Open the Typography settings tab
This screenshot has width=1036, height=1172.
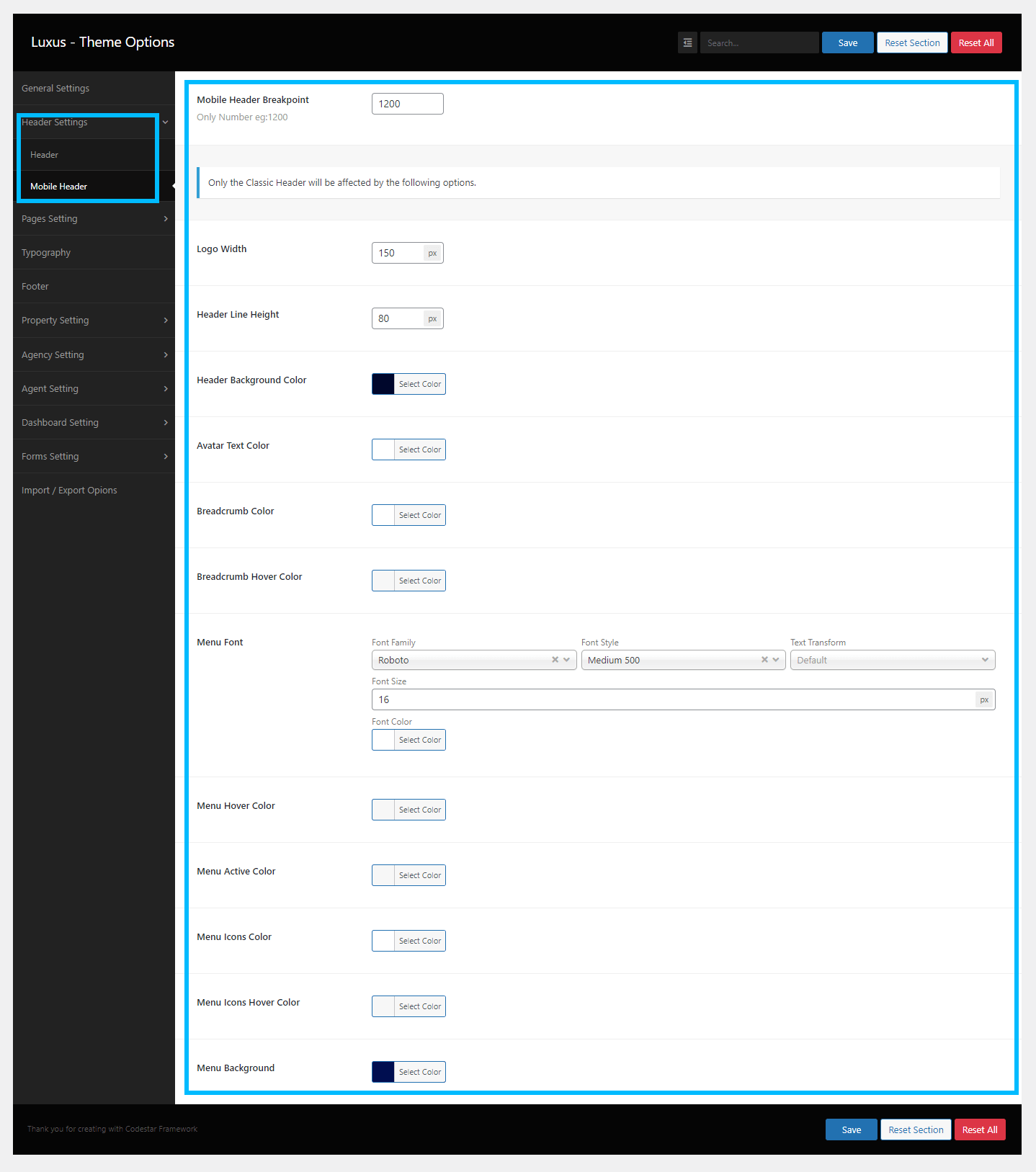click(46, 253)
